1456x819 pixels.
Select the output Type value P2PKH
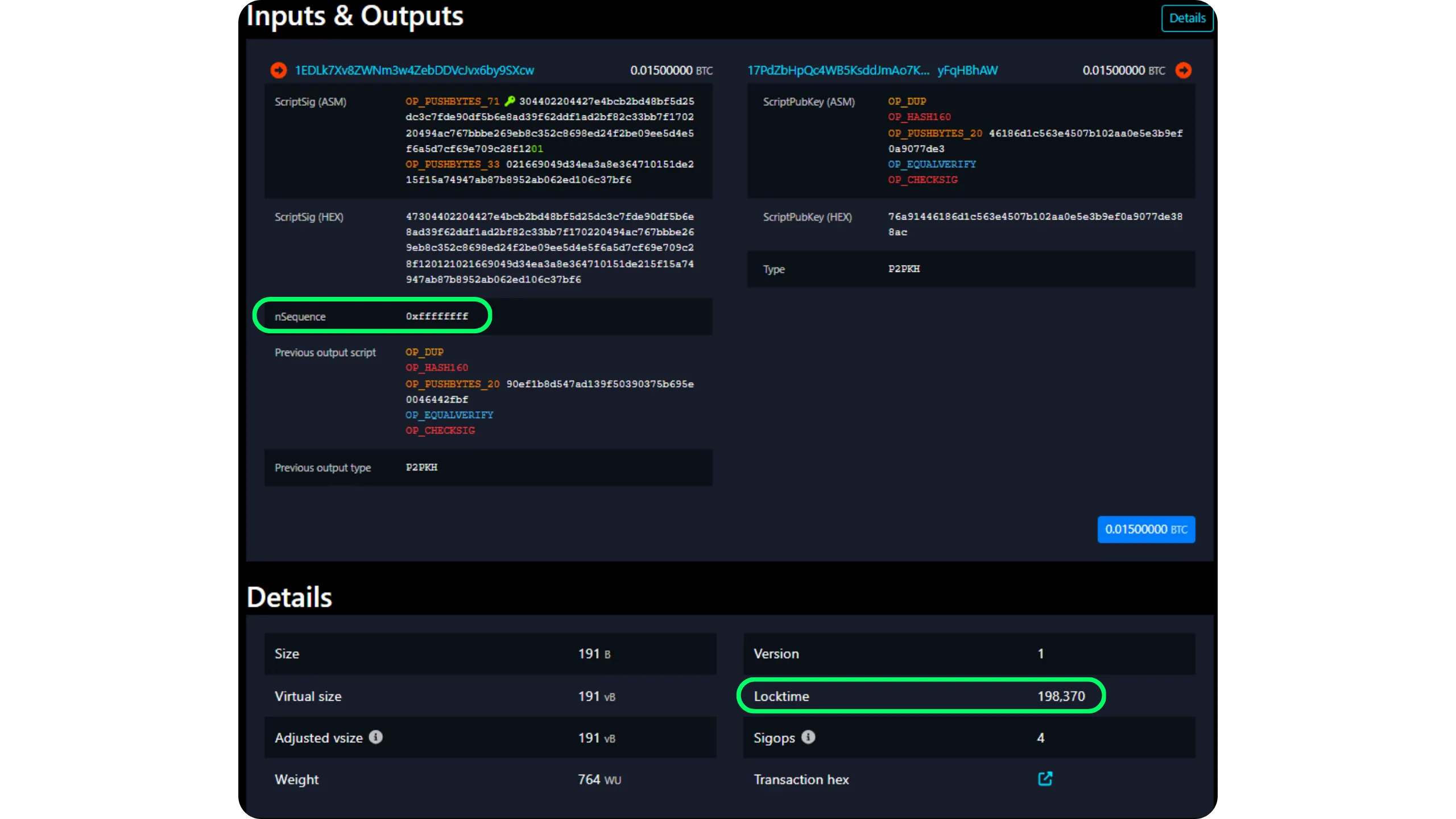(904, 269)
